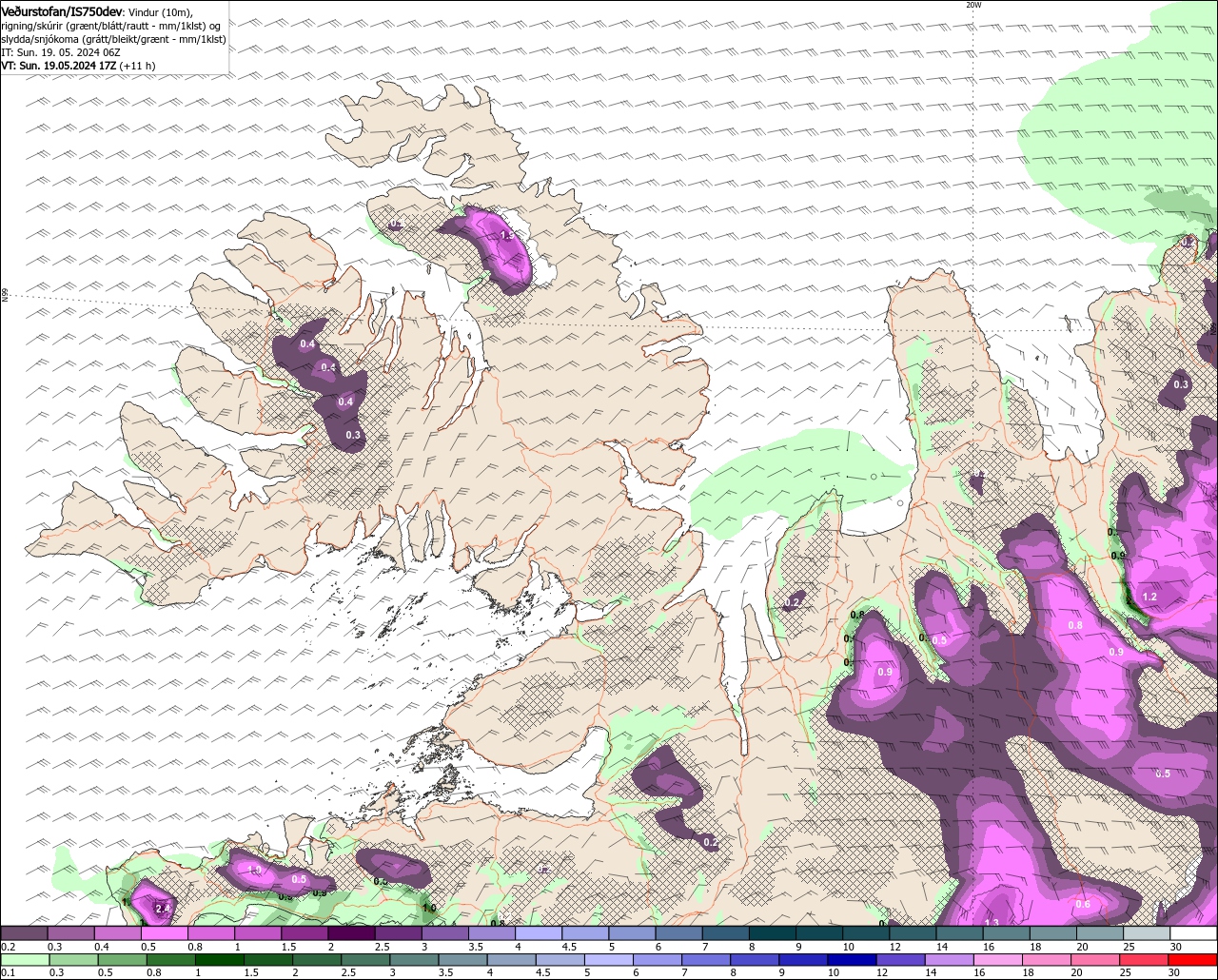Select the pale lavender upper swatch at 4
1218x980 pixels.
(539, 934)
